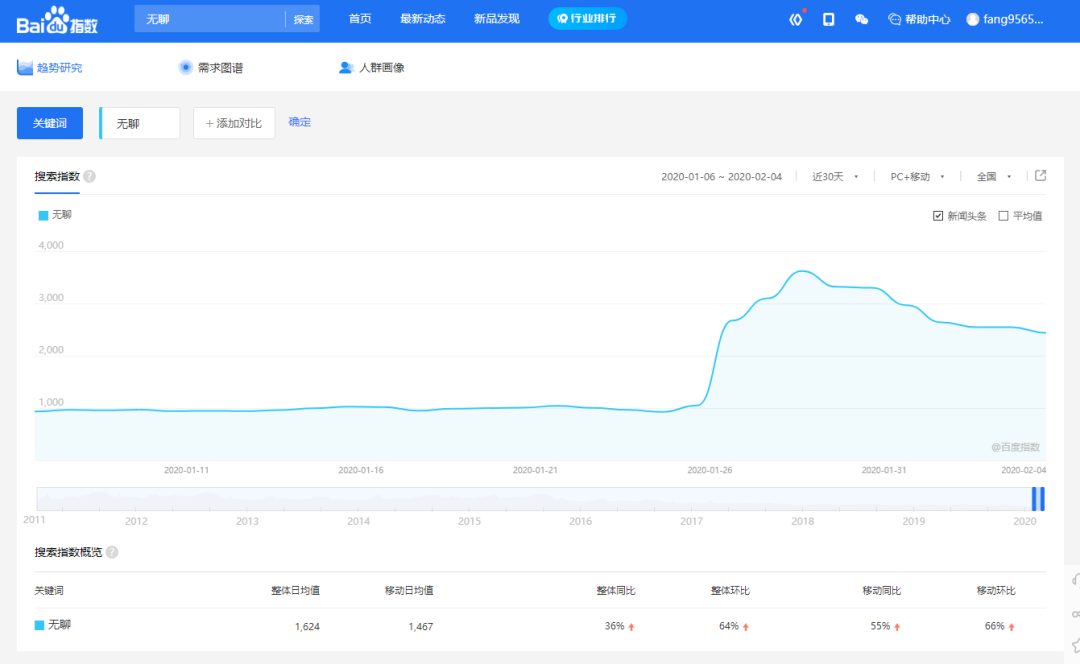Open notifications icon with red dot
Viewport: 1080px width, 664px height.
[x=796, y=19]
